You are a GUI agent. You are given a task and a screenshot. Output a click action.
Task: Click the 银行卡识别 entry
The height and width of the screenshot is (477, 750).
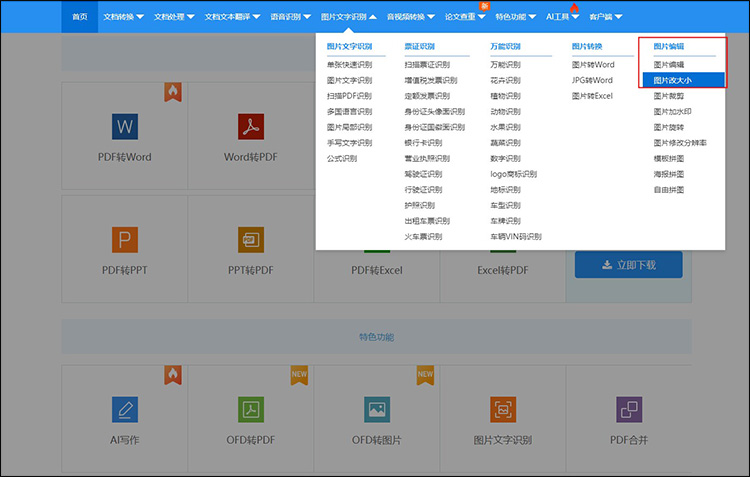tap(423, 143)
